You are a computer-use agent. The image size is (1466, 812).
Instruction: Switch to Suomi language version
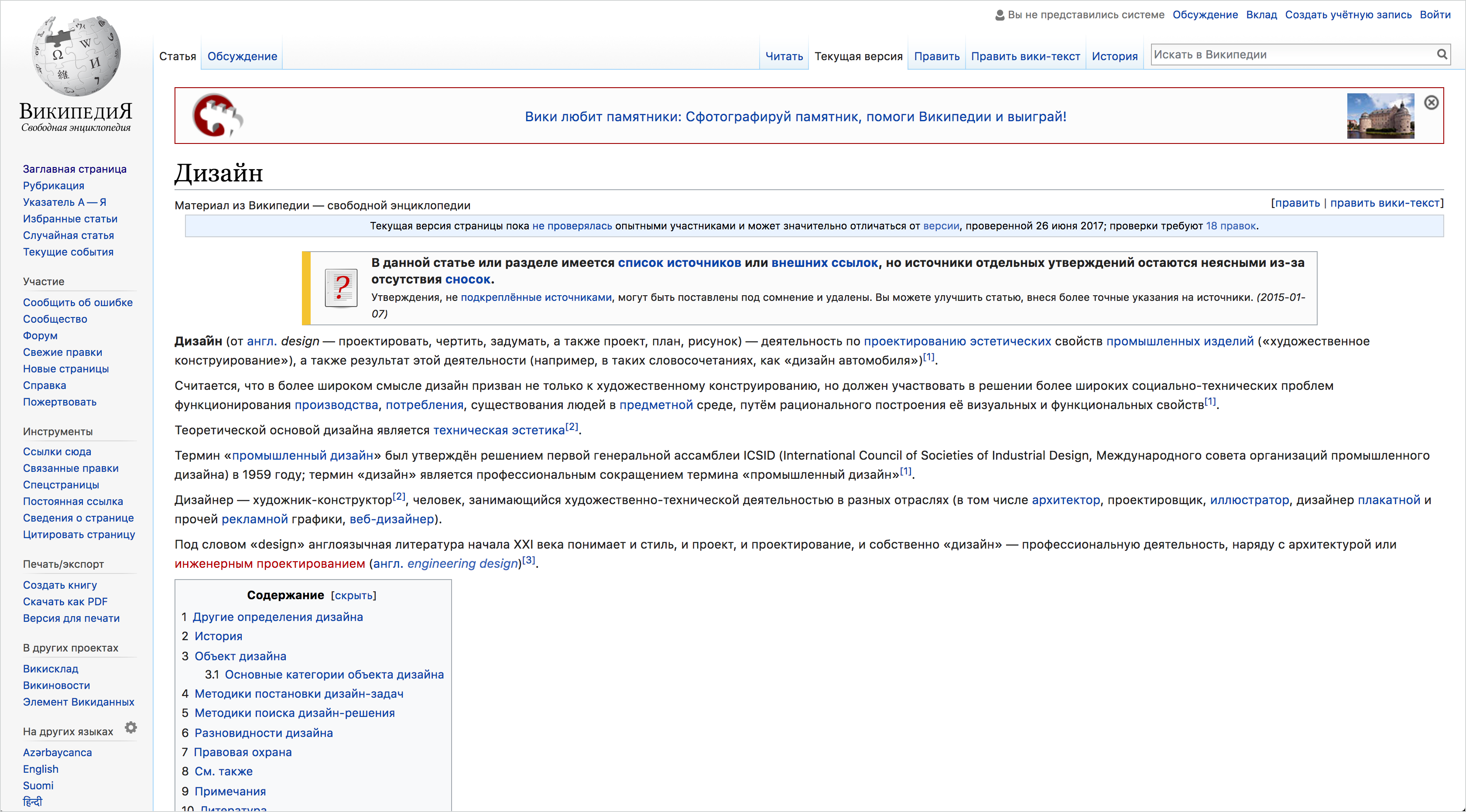coord(38,785)
